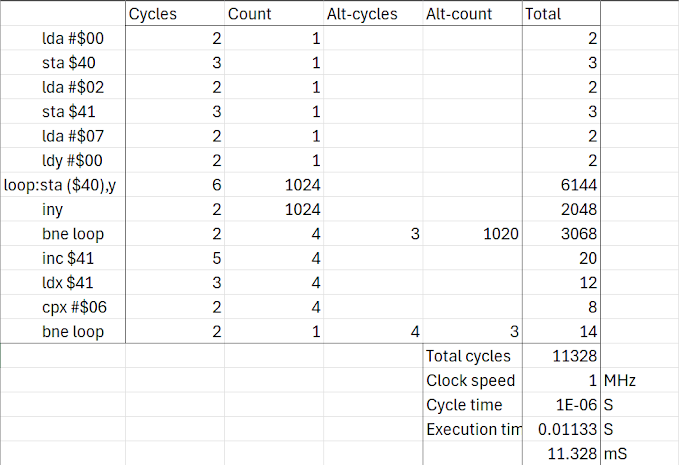Click the 'ldy #$00' instruction cell
This screenshot has height=465, width=679.
(x=63, y=161)
